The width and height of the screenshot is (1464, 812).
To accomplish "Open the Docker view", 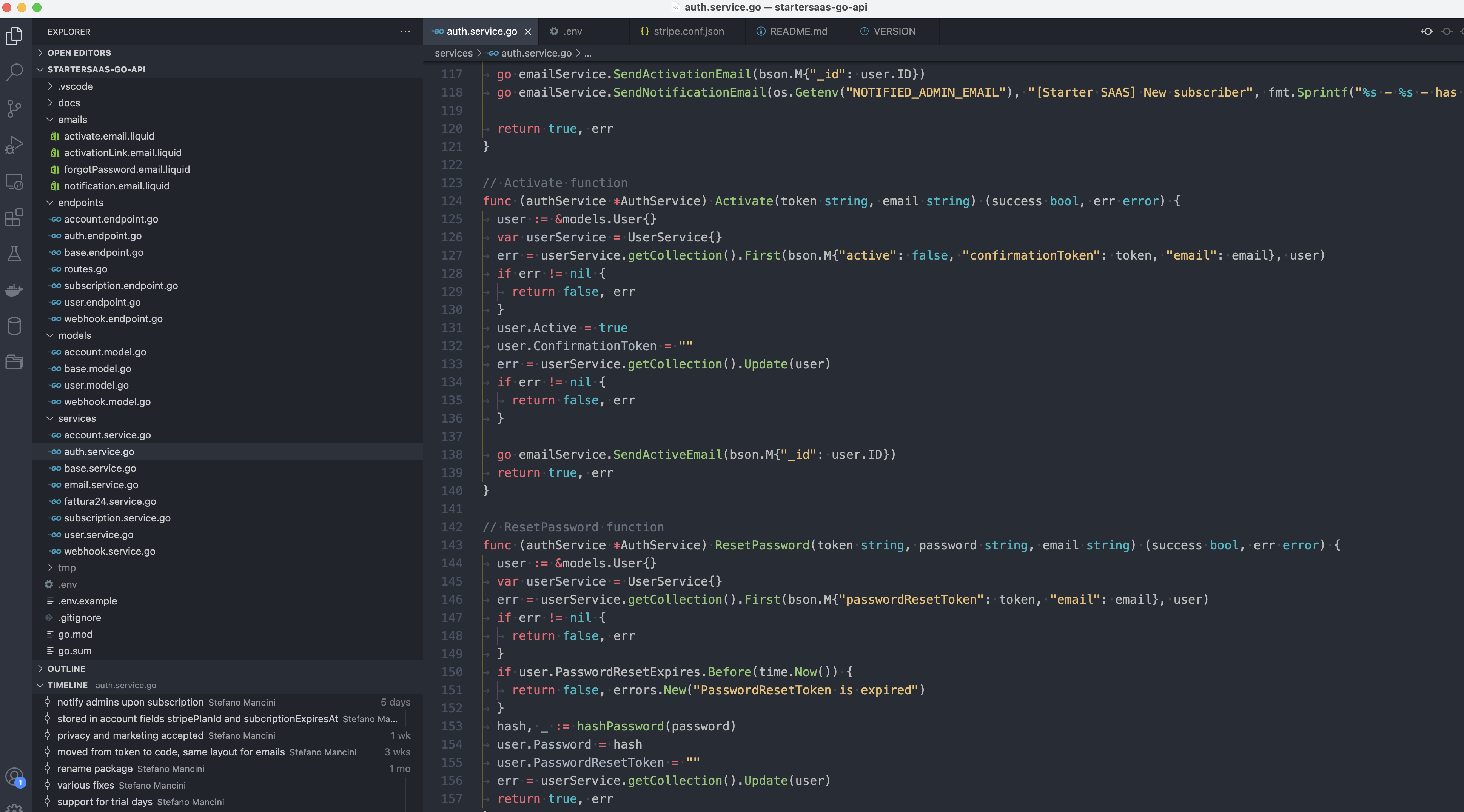I will tap(14, 290).
